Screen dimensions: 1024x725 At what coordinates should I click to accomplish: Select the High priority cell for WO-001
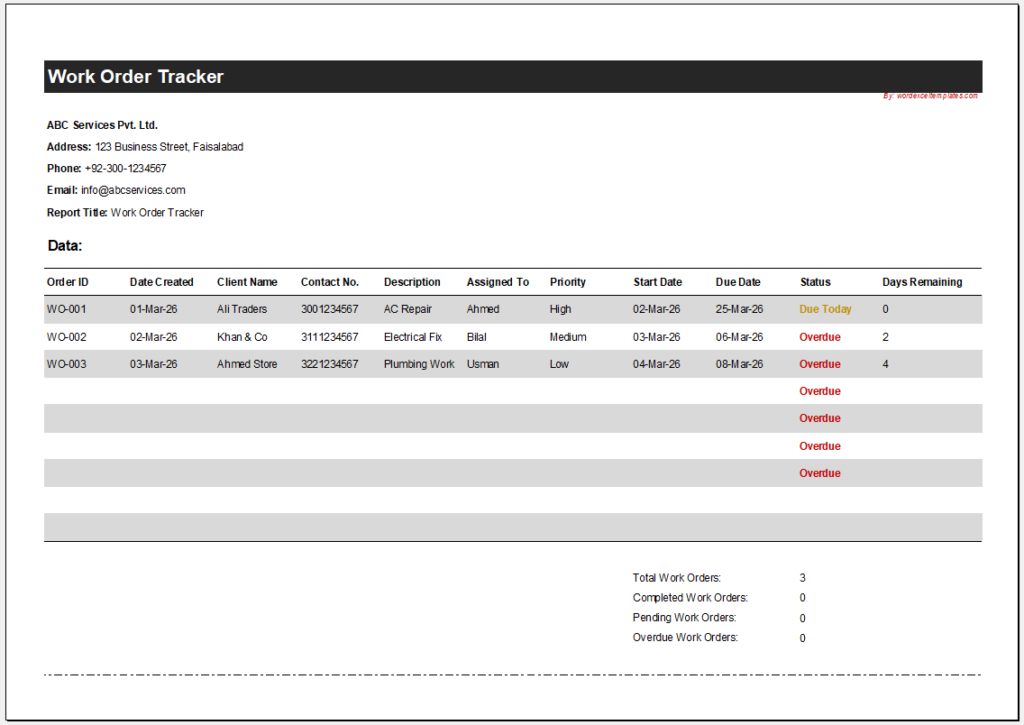pos(559,309)
